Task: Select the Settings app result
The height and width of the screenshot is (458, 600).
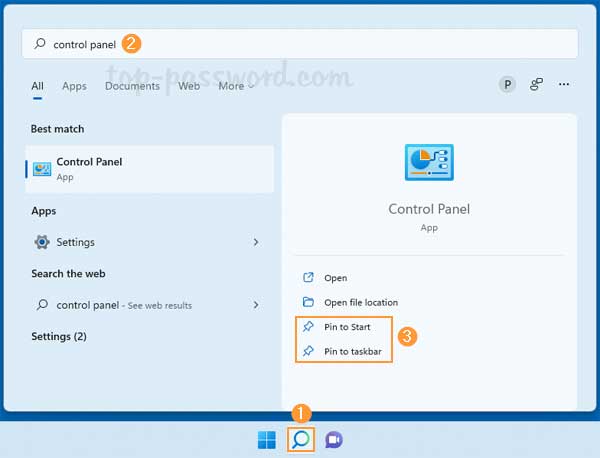Action: tap(150, 242)
